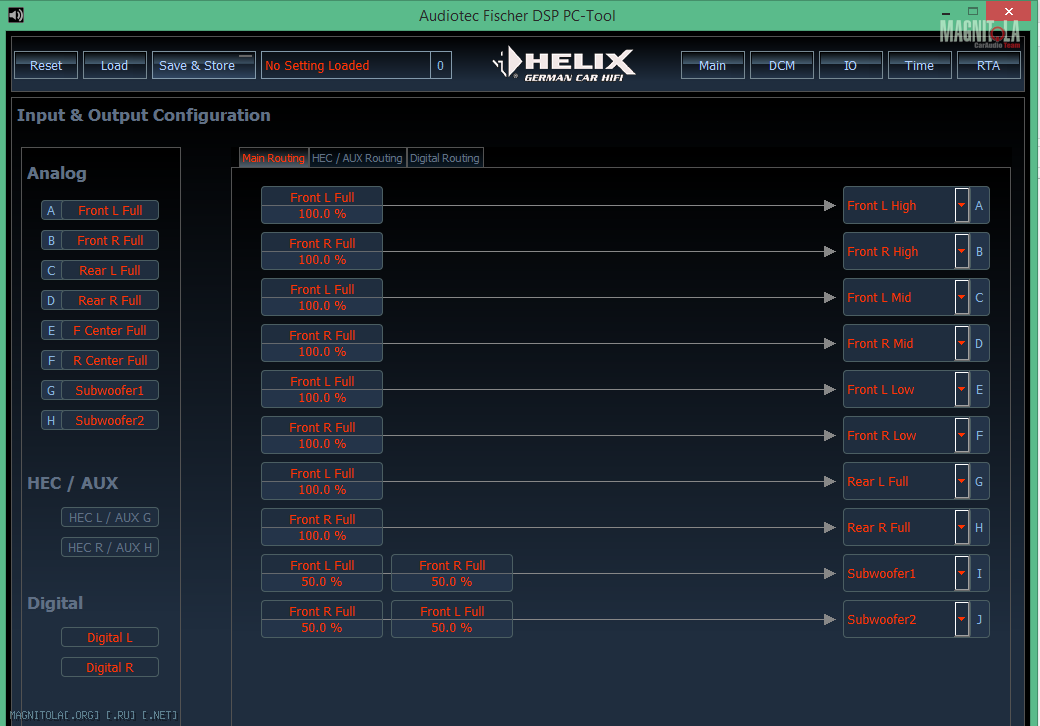Image resolution: width=1040 pixels, height=726 pixels.
Task: Open dropdown for output I Subwoofer1
Action: pyautogui.click(x=962, y=573)
